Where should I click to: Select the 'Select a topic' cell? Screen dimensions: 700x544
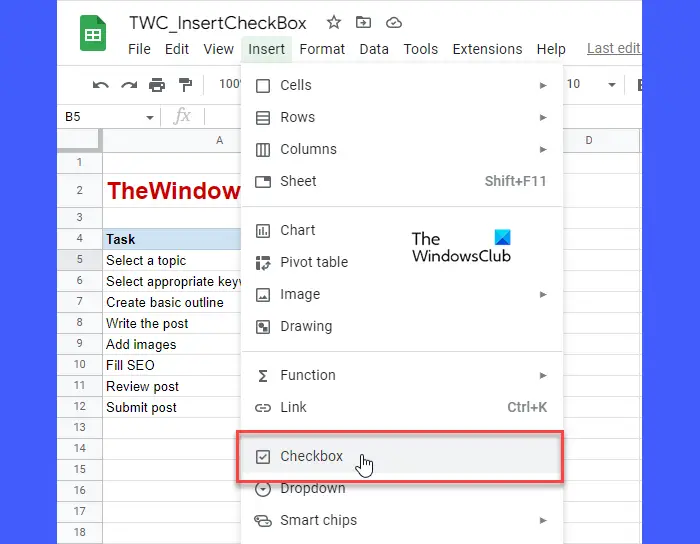tap(172, 260)
